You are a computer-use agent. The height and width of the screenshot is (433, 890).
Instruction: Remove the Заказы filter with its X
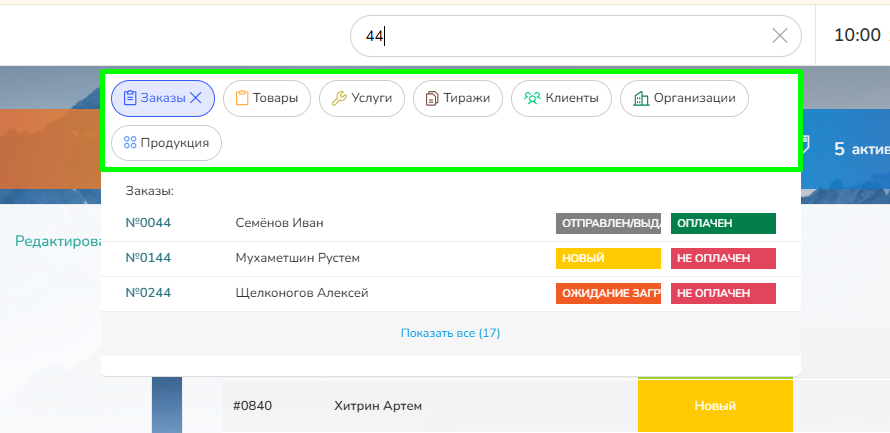pyautogui.click(x=196, y=98)
